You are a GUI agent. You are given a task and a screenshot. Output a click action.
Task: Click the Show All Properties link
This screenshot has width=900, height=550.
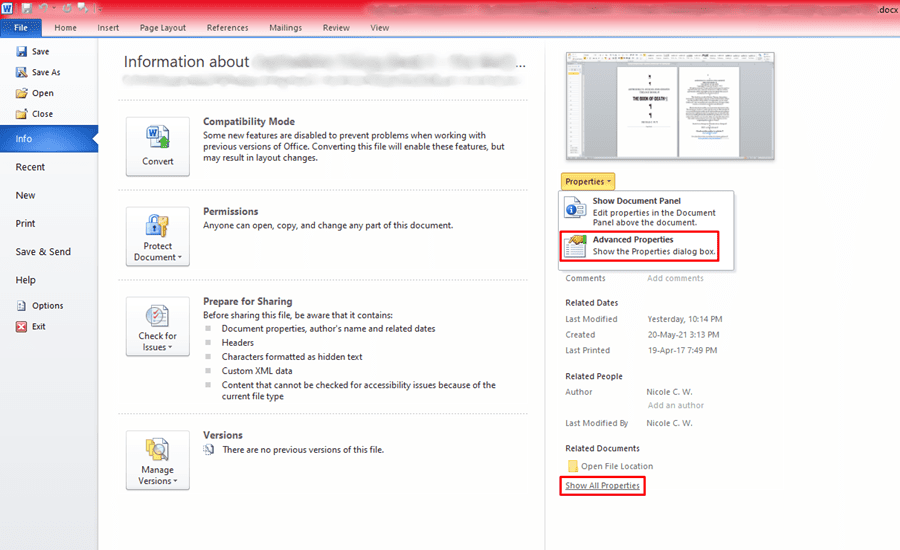(602, 486)
